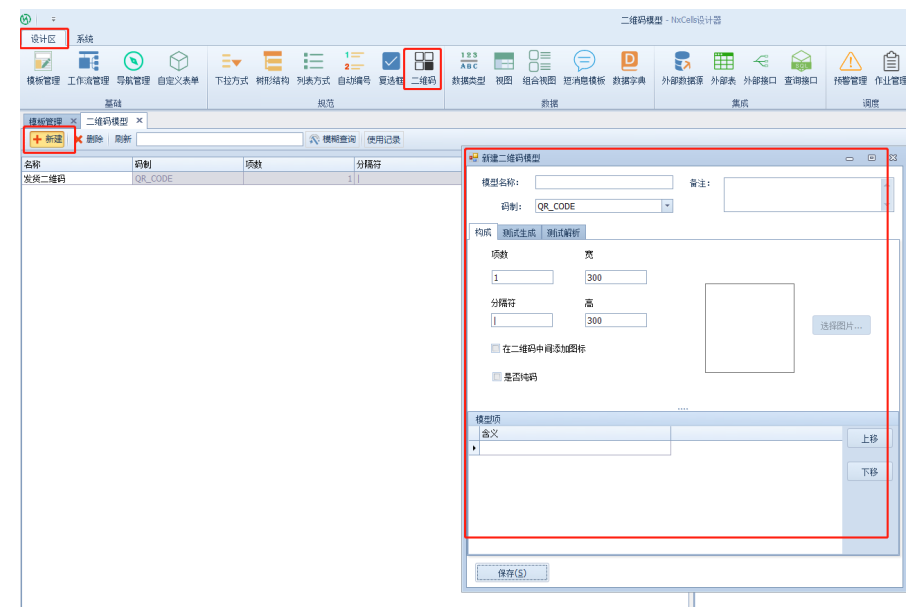Viewport: 917px width, 607px height.
Task: Open 导航管理 compass icon
Action: coord(133,67)
